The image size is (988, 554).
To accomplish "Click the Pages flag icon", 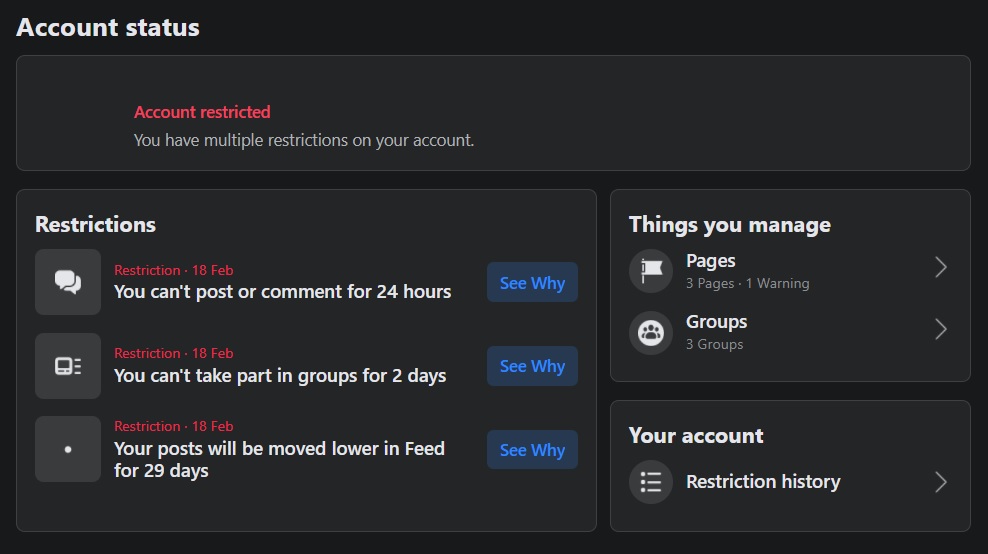I will click(651, 271).
